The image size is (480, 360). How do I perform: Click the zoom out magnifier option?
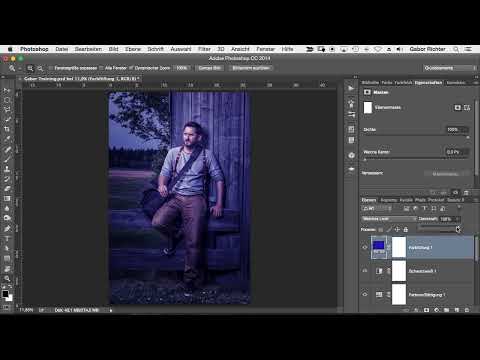click(40, 68)
